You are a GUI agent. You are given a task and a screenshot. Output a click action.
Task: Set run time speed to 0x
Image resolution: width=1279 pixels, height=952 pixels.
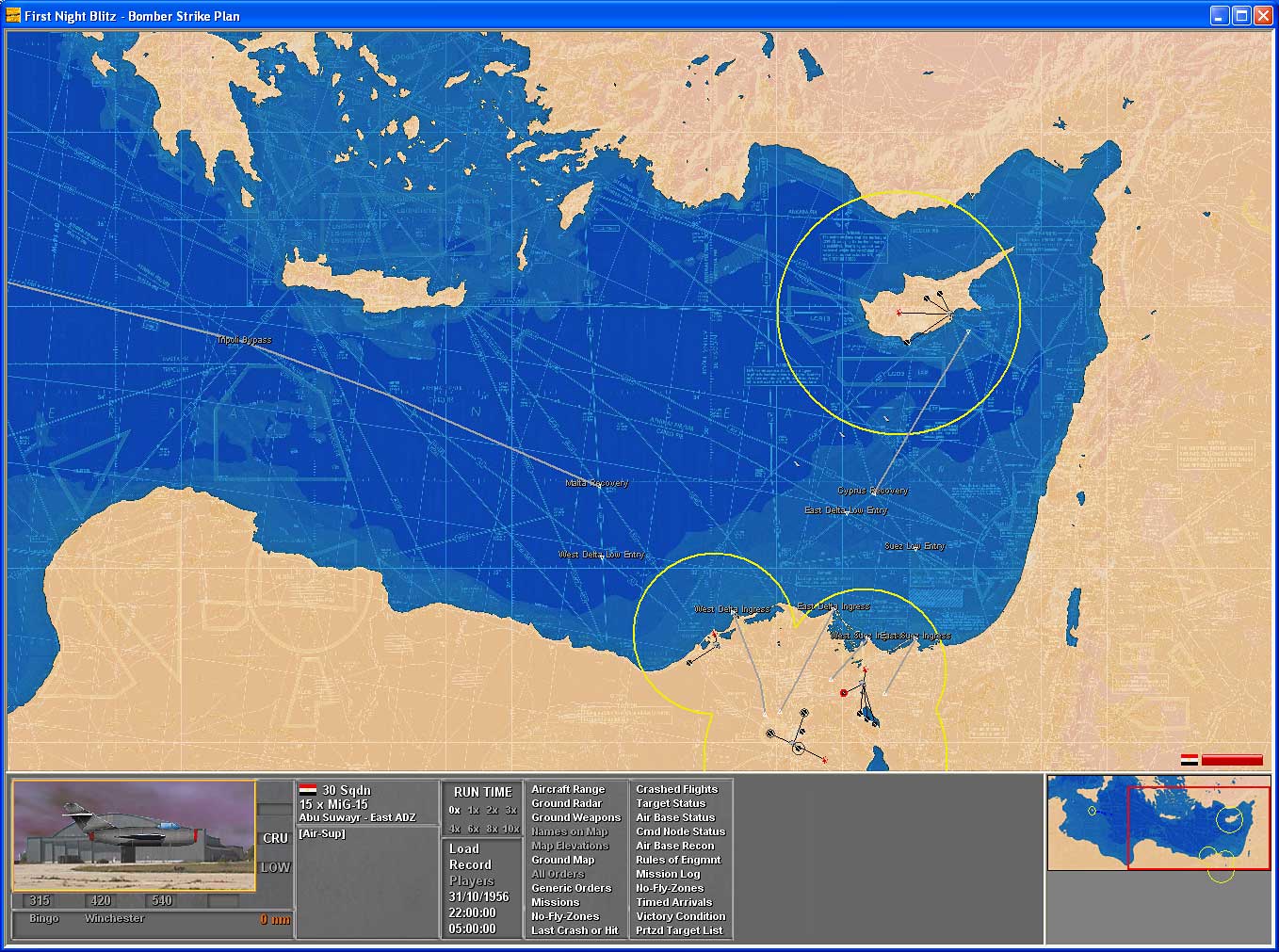tap(455, 810)
